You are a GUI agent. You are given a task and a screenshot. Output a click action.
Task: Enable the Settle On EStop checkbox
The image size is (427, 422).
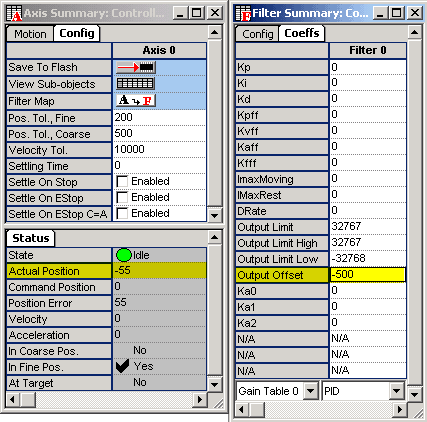[x=122, y=198]
